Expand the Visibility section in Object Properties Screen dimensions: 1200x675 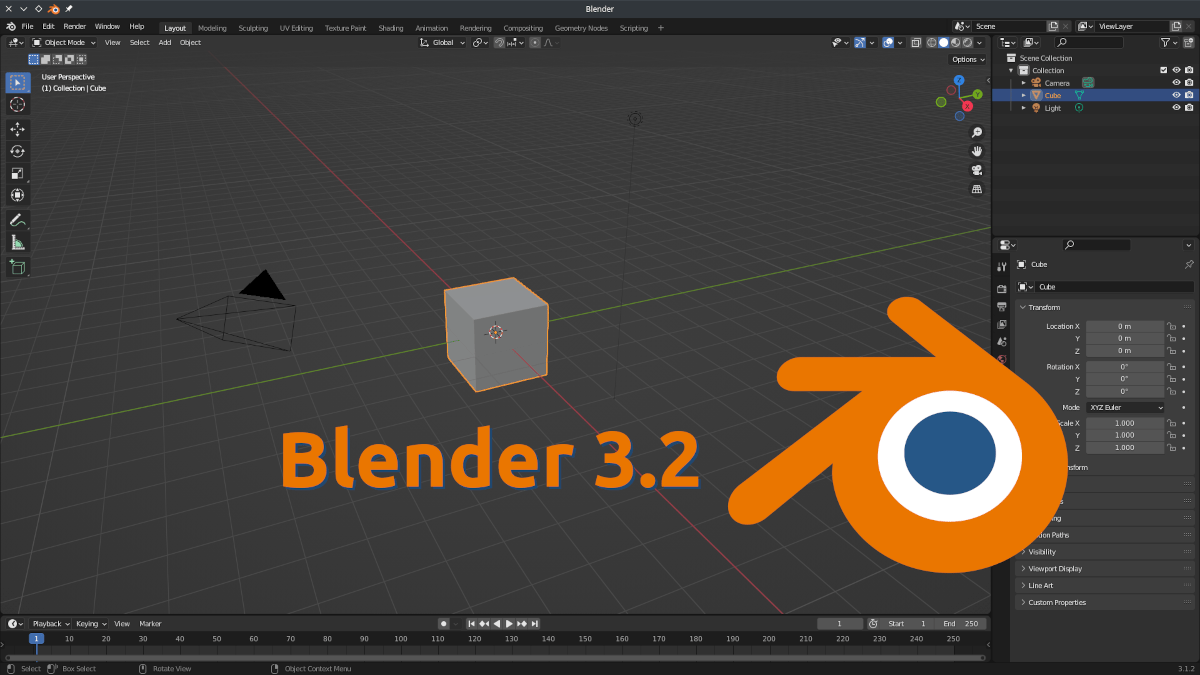pos(1042,551)
